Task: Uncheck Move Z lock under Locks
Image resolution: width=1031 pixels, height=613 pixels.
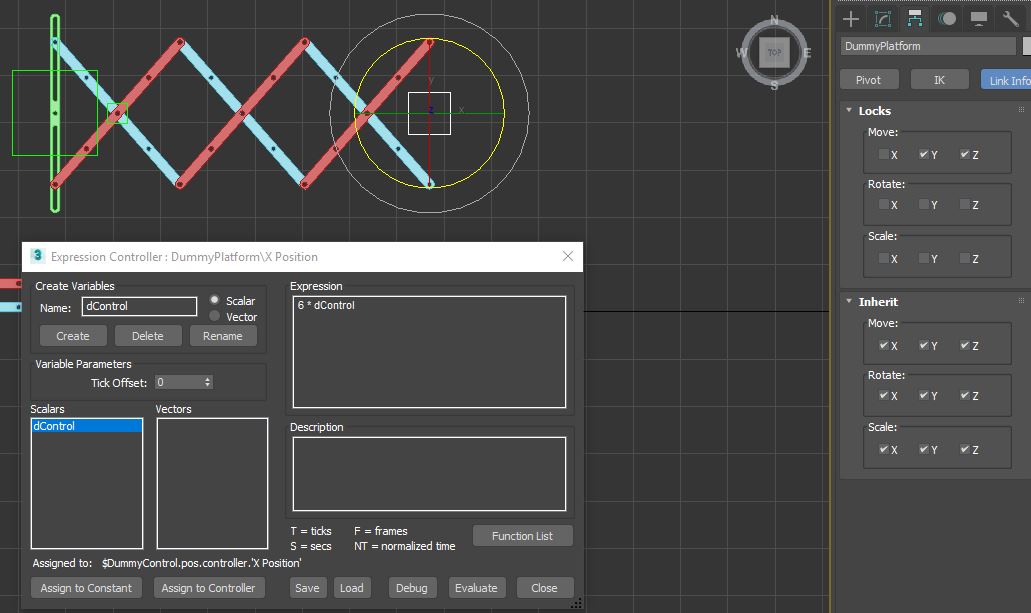Action: 965,154
